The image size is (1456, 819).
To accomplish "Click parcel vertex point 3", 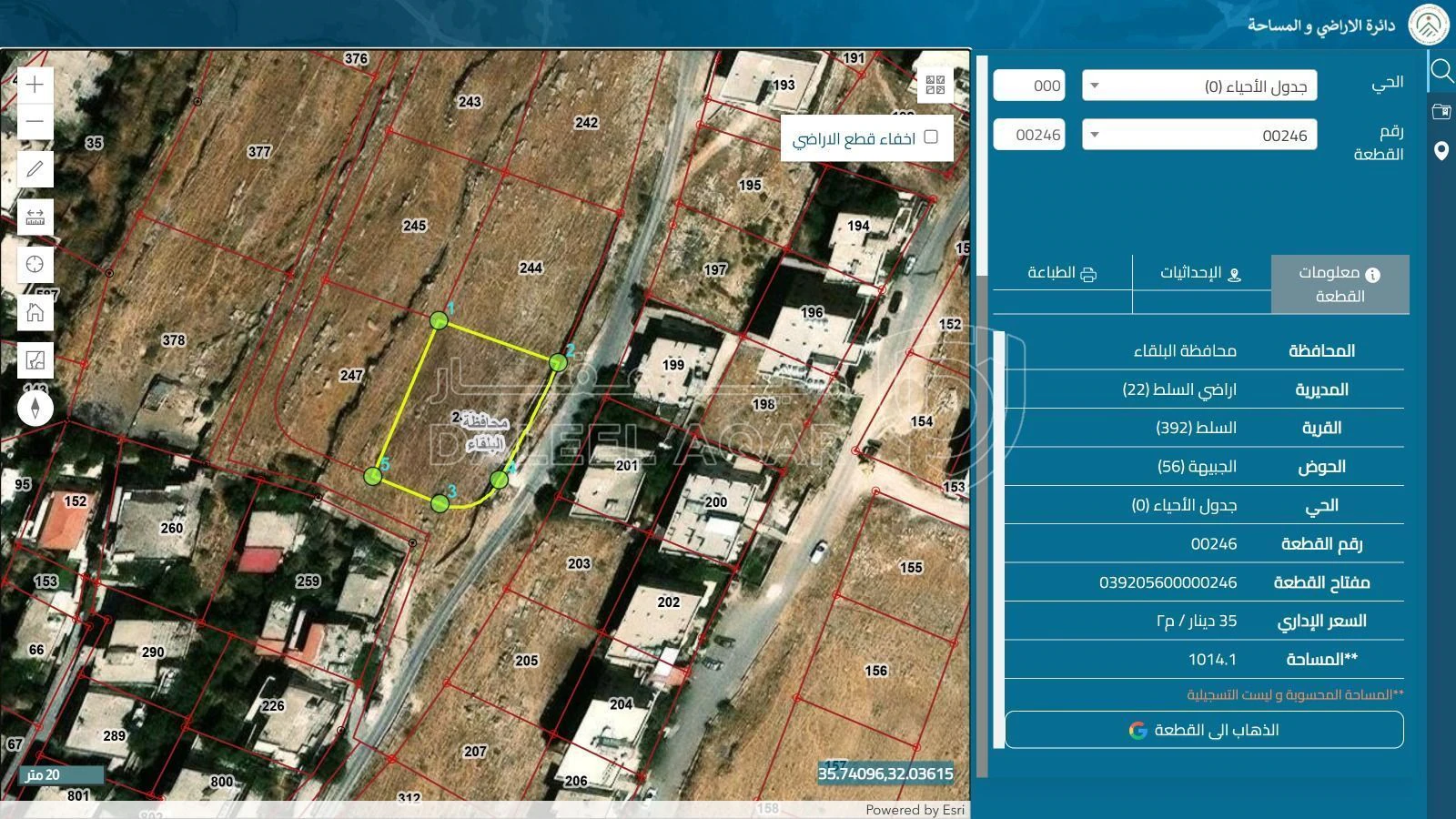I will (x=440, y=503).
